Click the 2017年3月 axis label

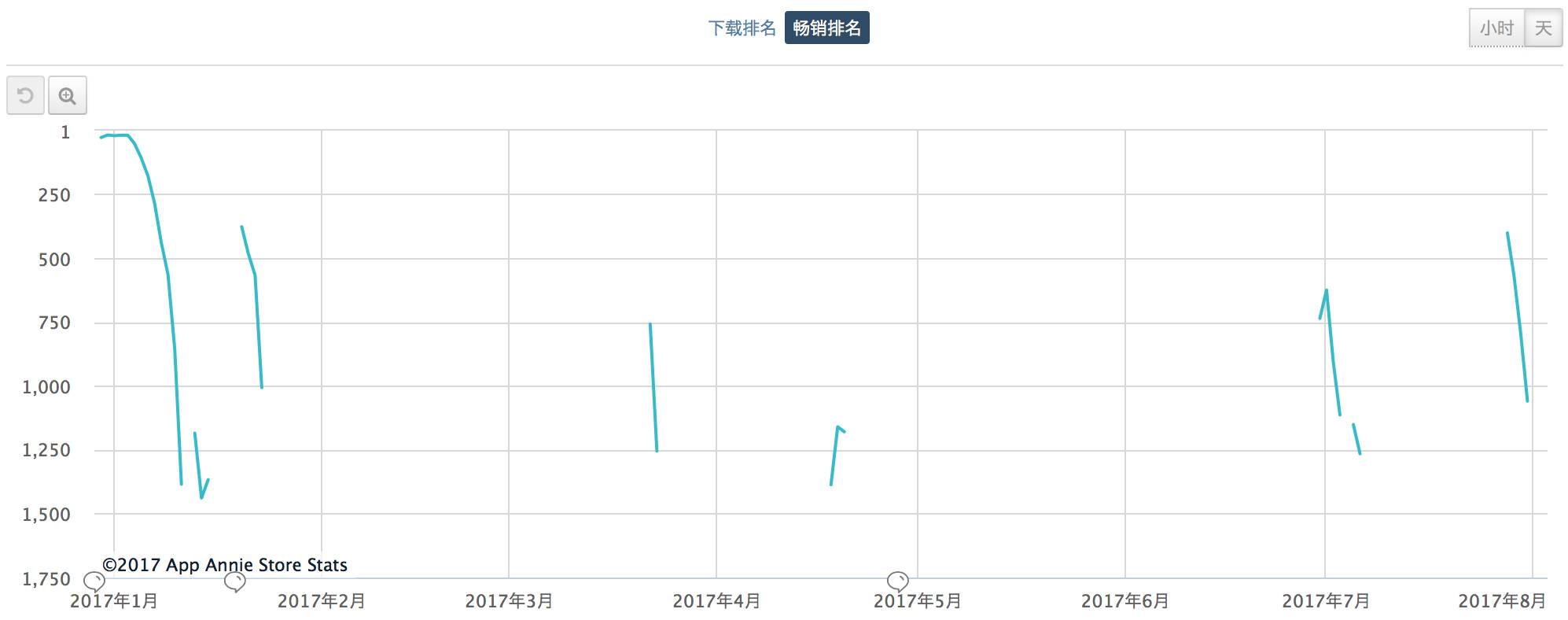point(509,602)
